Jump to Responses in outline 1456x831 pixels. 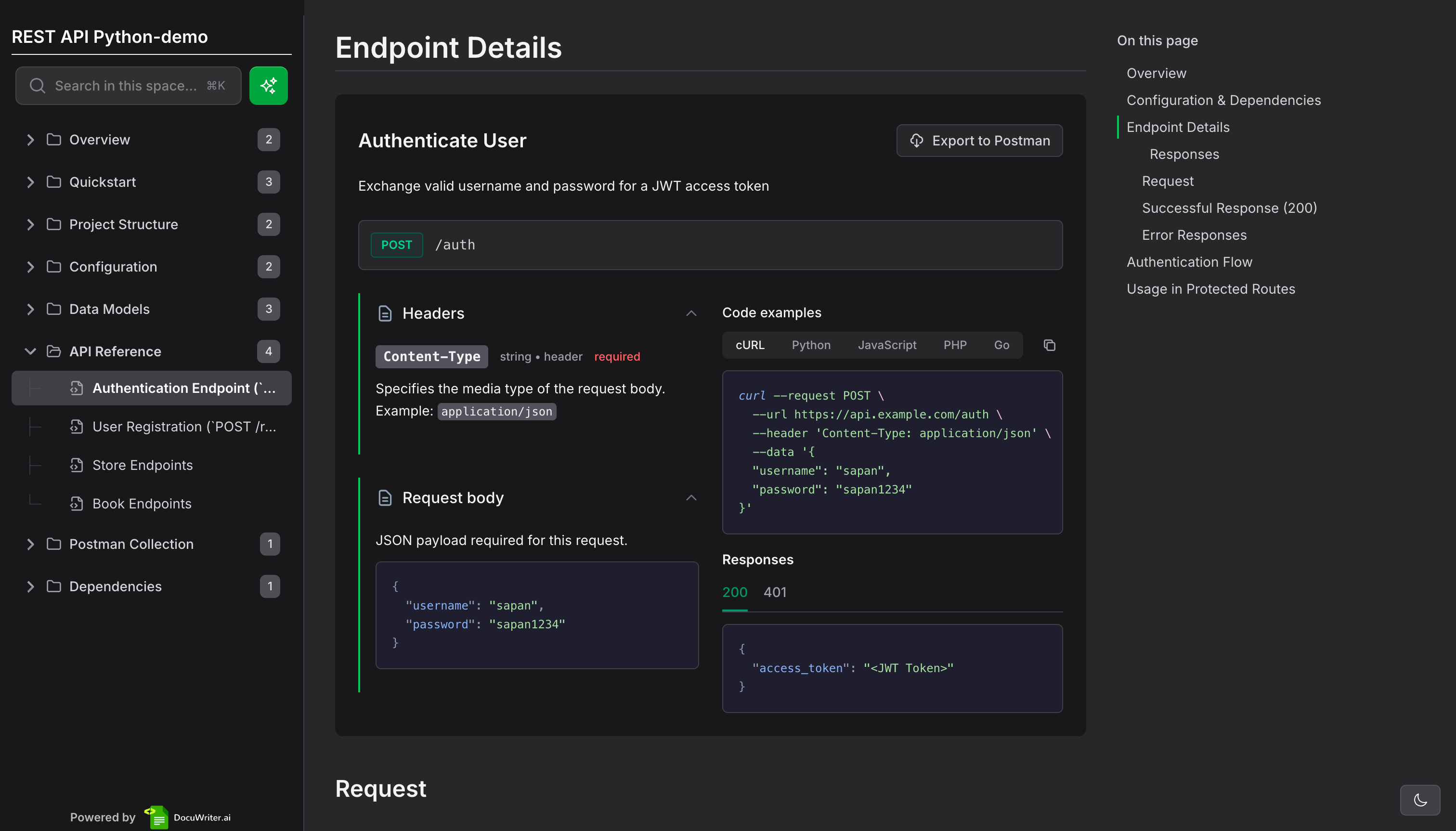[x=1184, y=154]
